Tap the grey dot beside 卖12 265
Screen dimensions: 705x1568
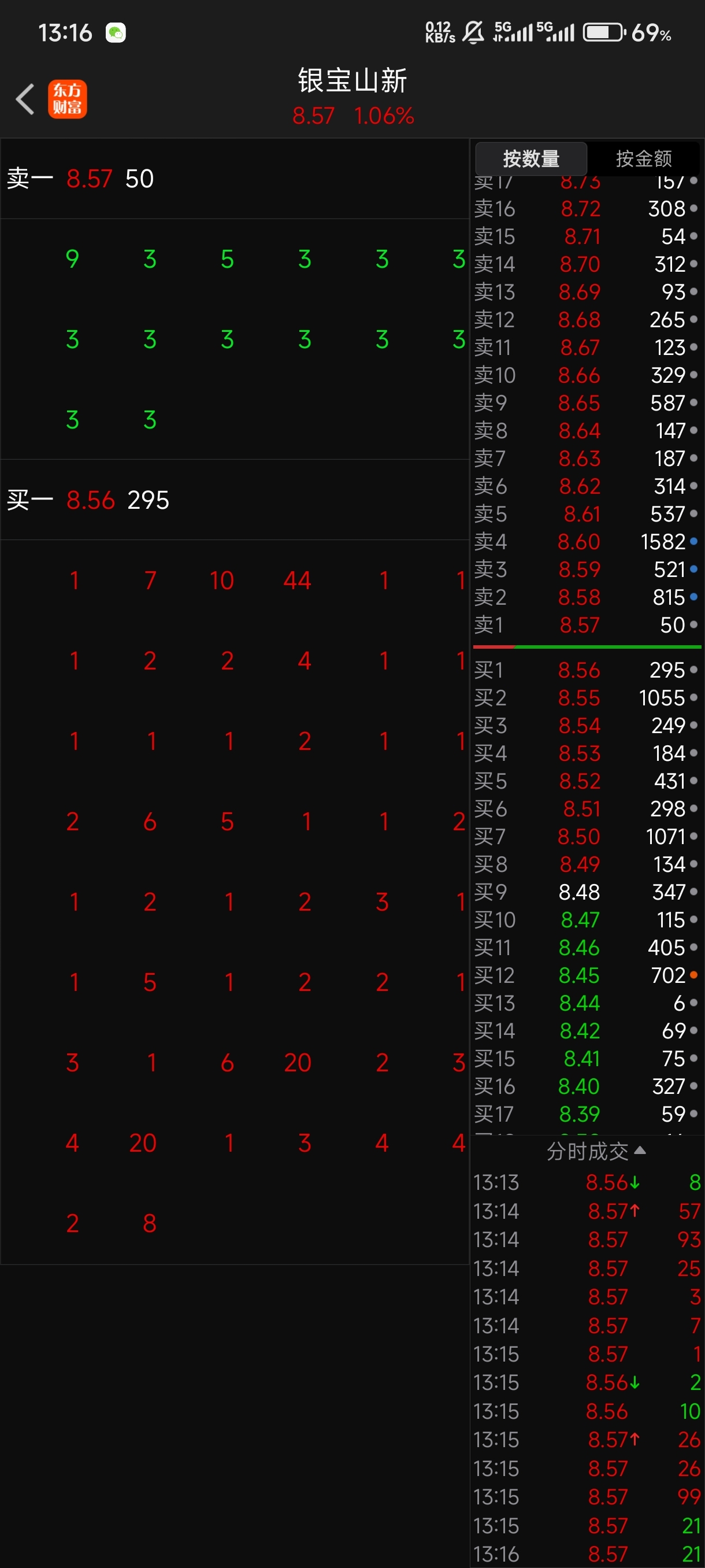[693, 319]
